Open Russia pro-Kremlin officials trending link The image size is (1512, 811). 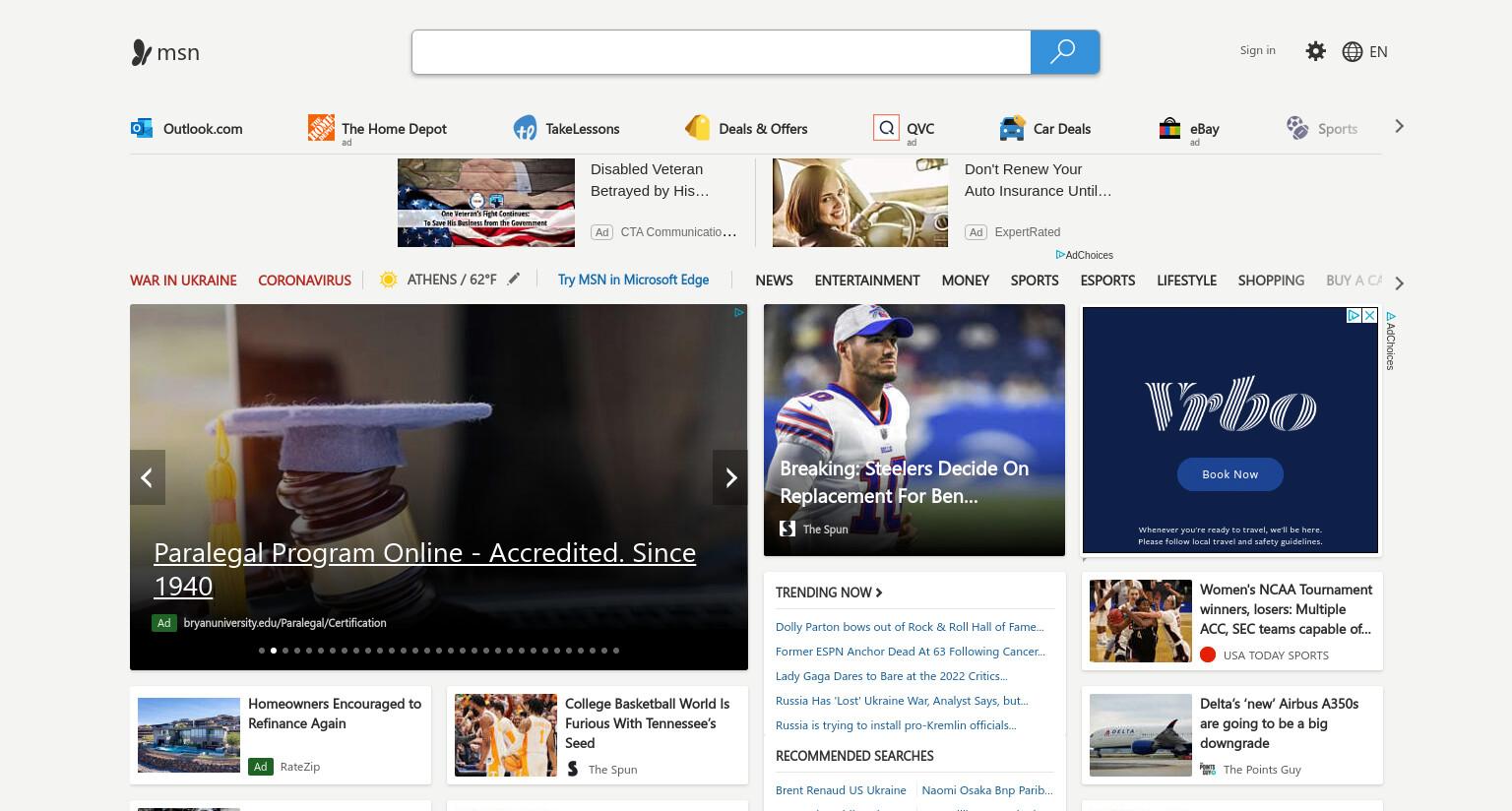pyautogui.click(x=896, y=725)
